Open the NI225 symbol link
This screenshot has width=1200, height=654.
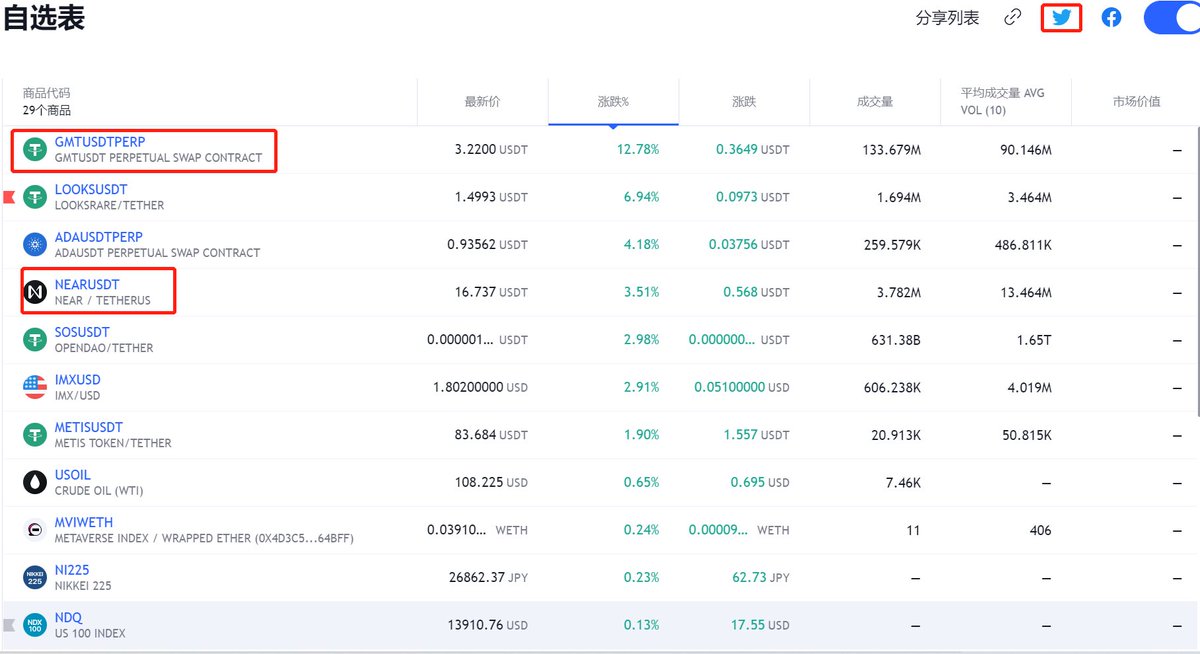pos(72,569)
